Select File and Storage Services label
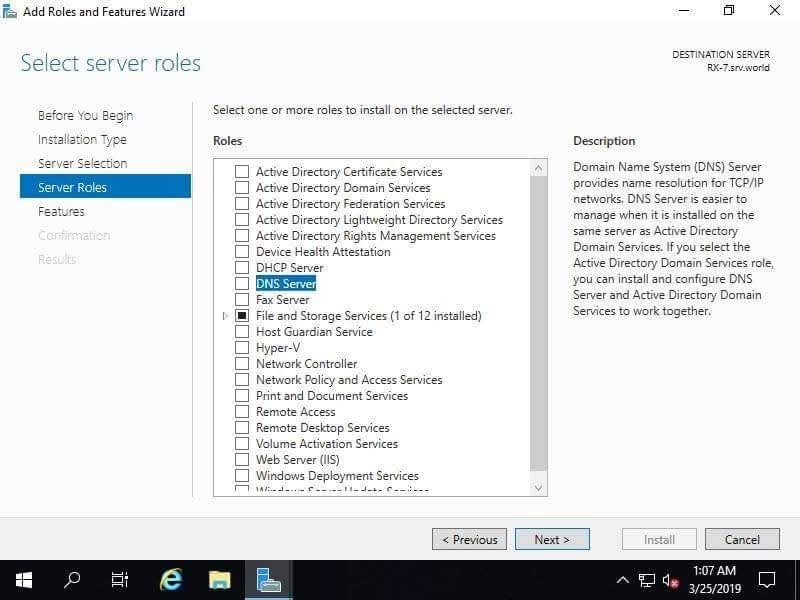800x600 pixels. 368,316
